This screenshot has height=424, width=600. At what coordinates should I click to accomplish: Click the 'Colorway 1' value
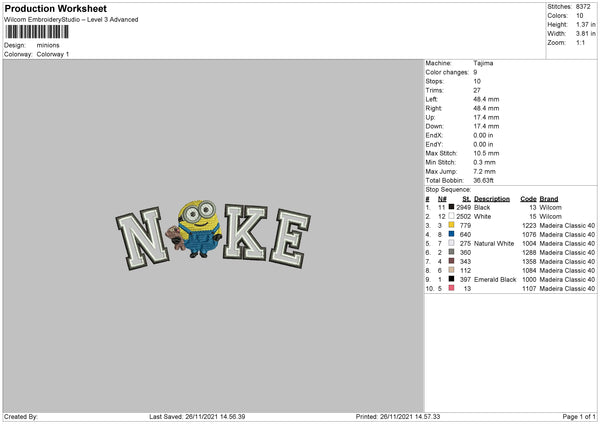[x=53, y=54]
